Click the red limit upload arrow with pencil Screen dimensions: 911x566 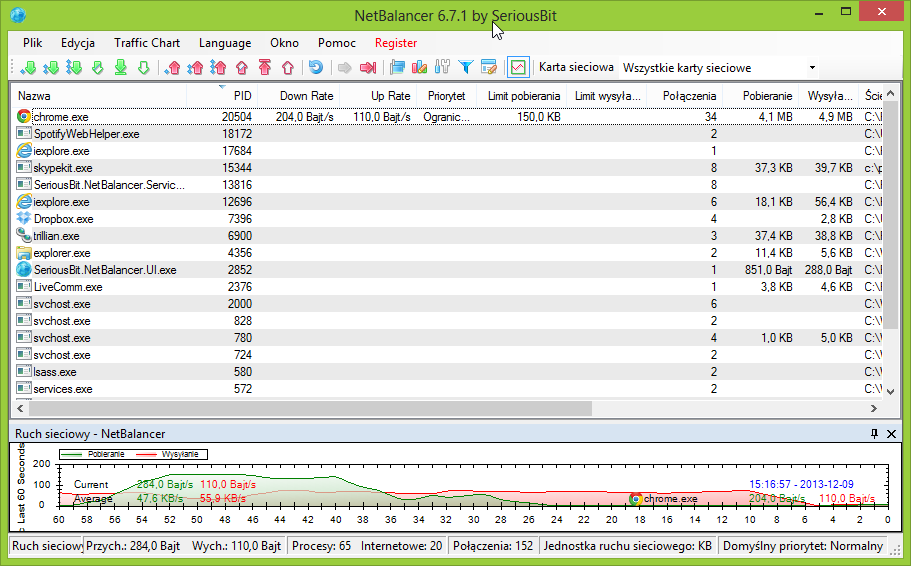[242, 67]
